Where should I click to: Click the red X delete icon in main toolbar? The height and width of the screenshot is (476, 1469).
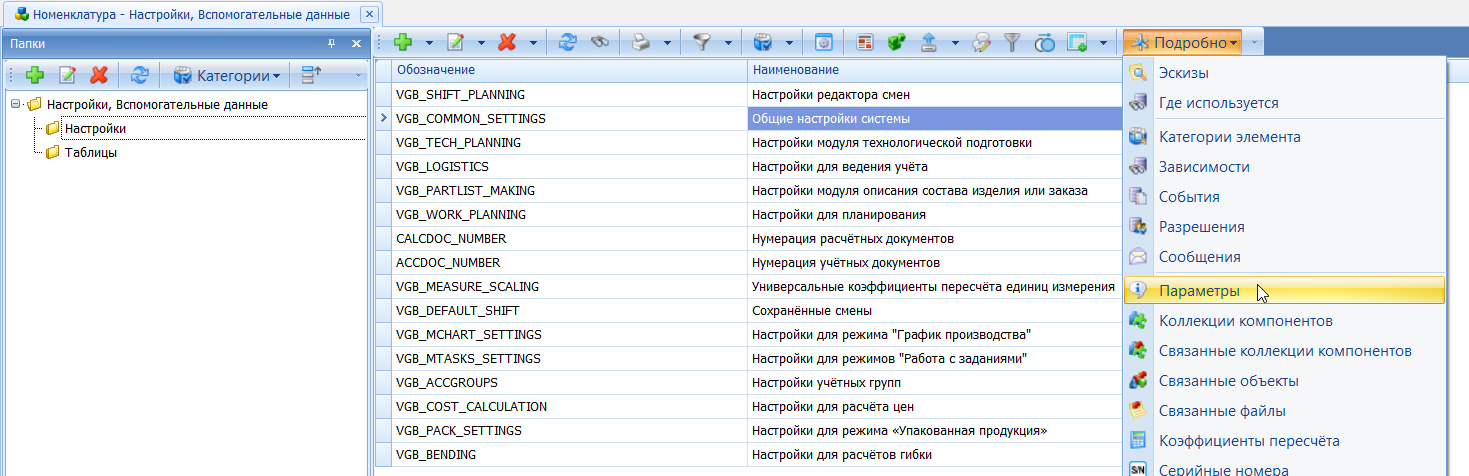point(508,42)
